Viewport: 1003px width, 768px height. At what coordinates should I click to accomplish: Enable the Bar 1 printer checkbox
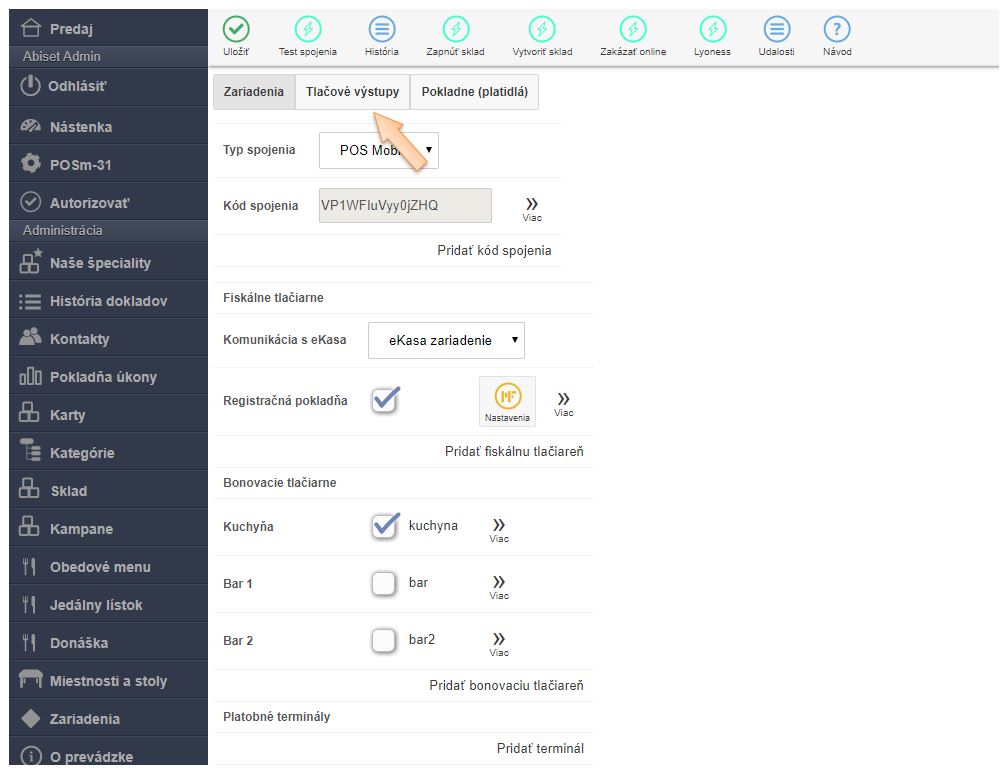pos(384,583)
